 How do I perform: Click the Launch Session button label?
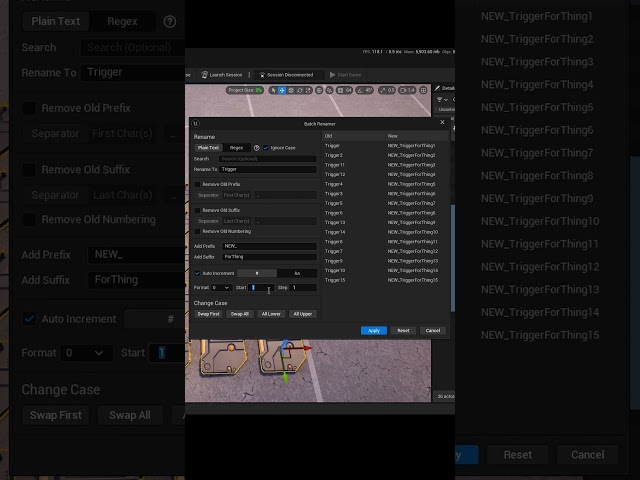(226, 75)
